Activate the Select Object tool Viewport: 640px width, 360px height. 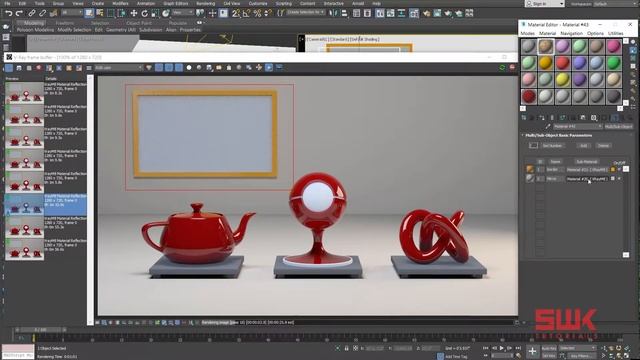[89, 13]
